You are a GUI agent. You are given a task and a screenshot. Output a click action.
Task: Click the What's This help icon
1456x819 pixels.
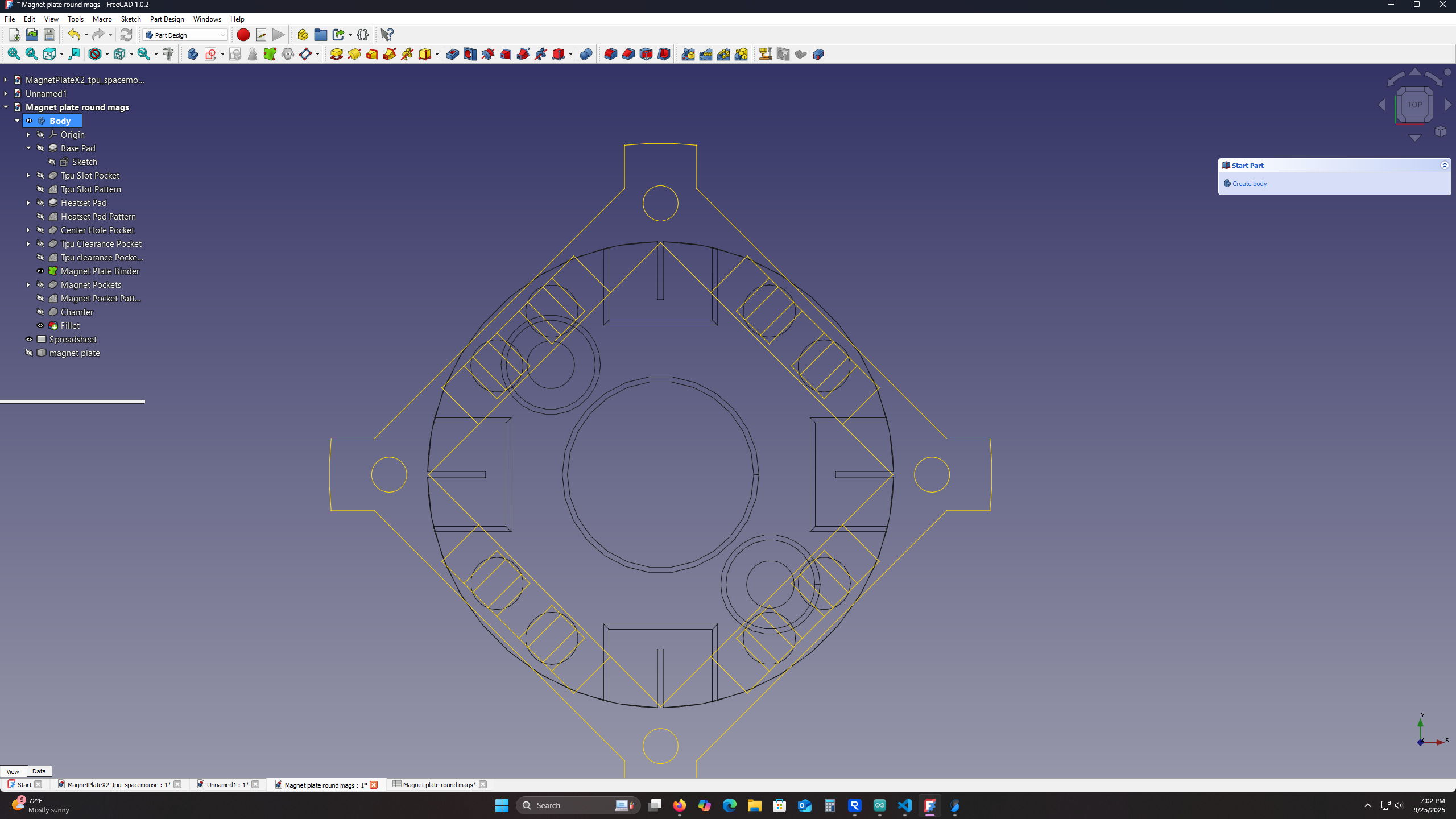(387, 35)
